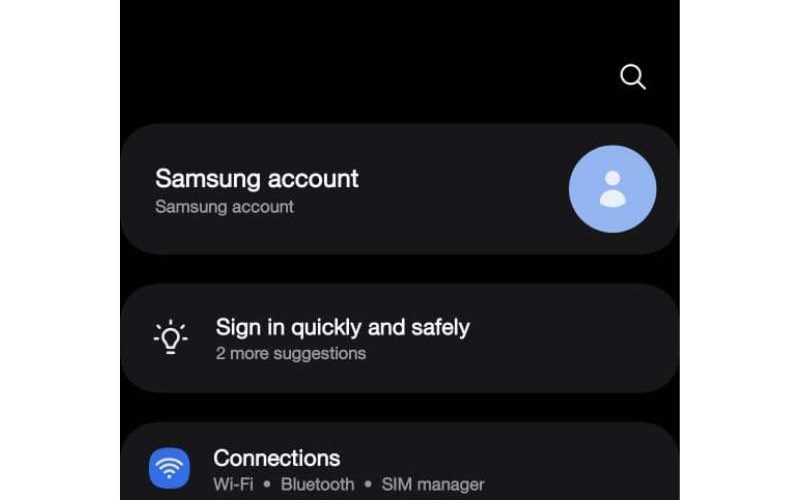Viewport: 800px width, 500px height.
Task: Select the Sign in quickly and safely title
Action: 342,327
